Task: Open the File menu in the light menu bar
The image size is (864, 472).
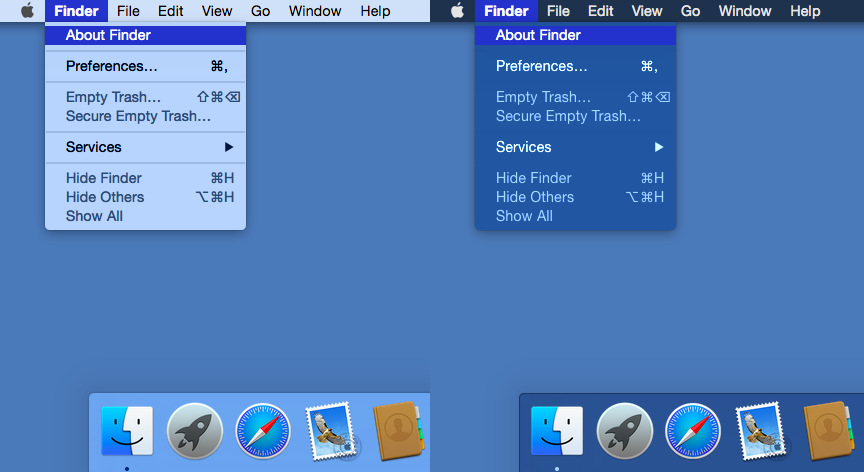Action: pyautogui.click(x=128, y=11)
